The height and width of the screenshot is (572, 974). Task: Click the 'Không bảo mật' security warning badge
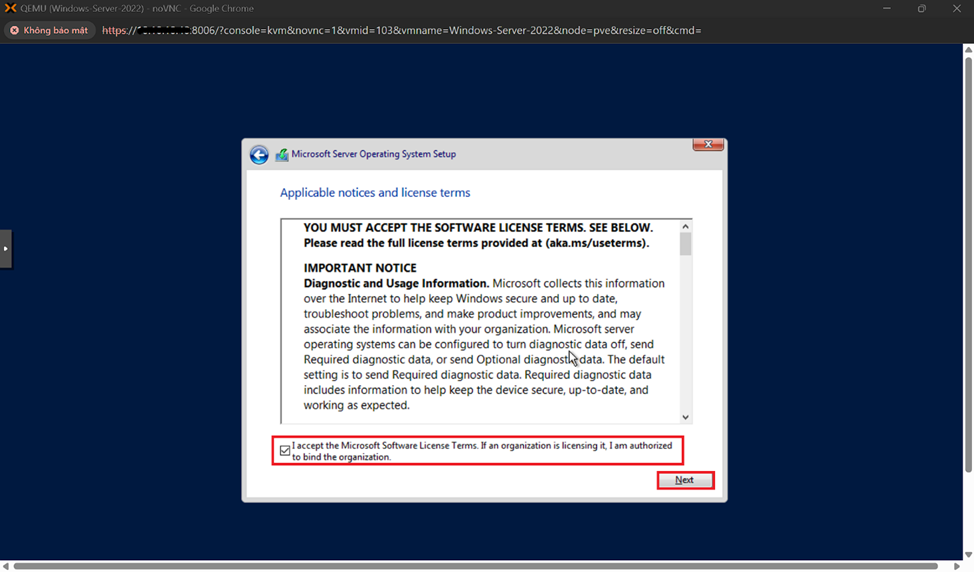pos(49,30)
